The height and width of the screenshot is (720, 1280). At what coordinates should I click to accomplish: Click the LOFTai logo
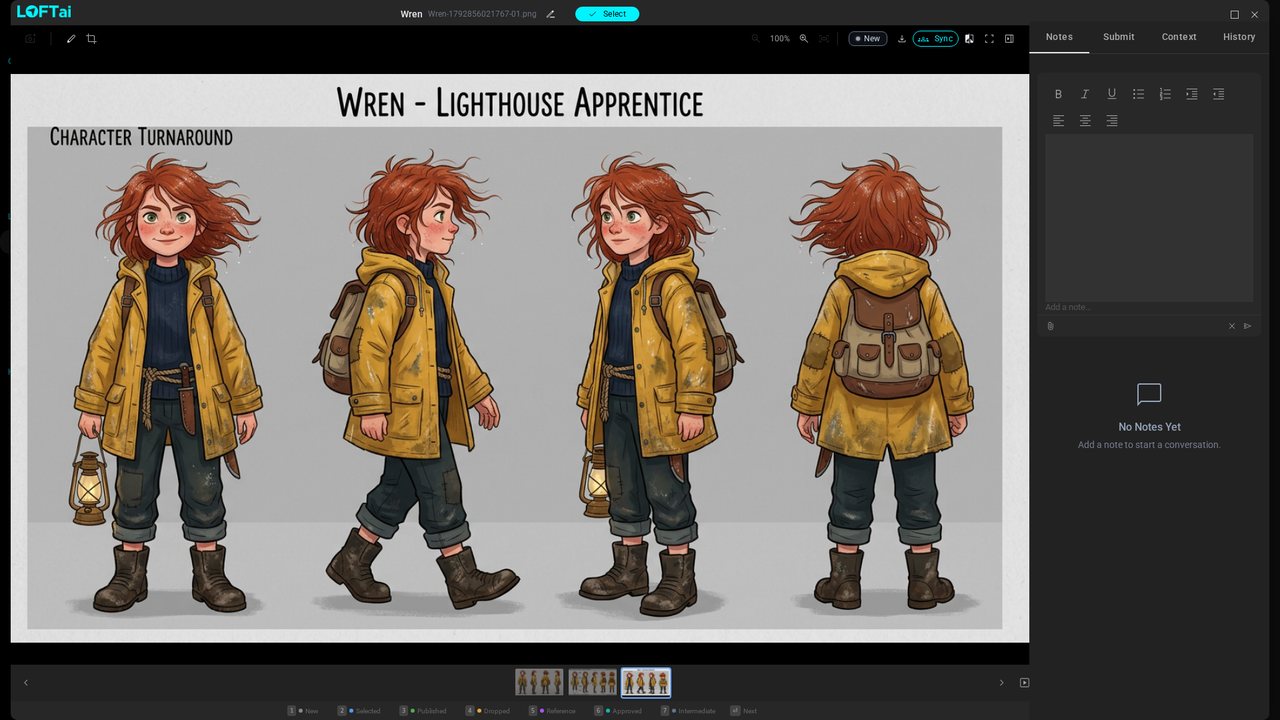[44, 12]
